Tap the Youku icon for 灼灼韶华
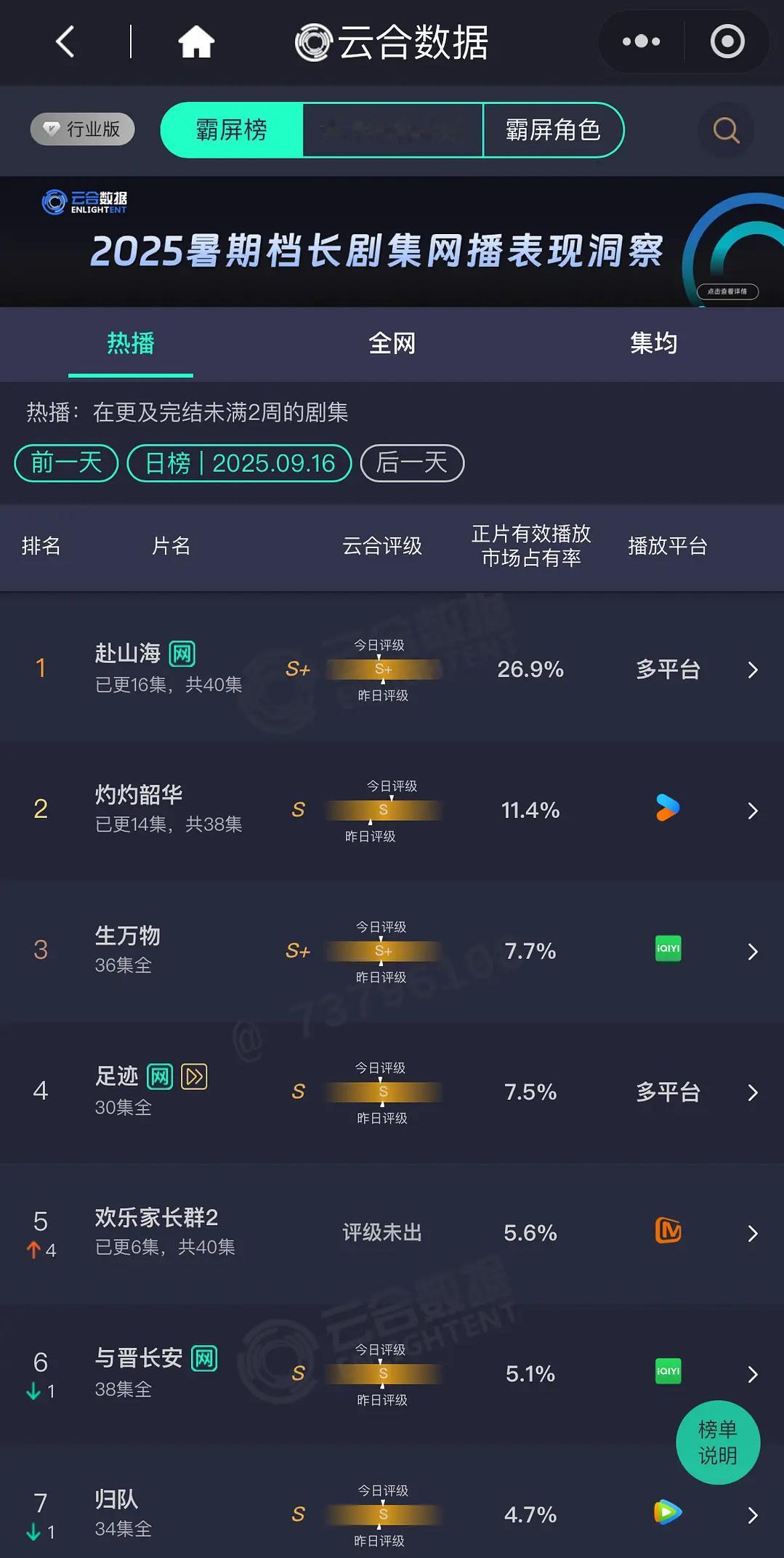 point(668,808)
